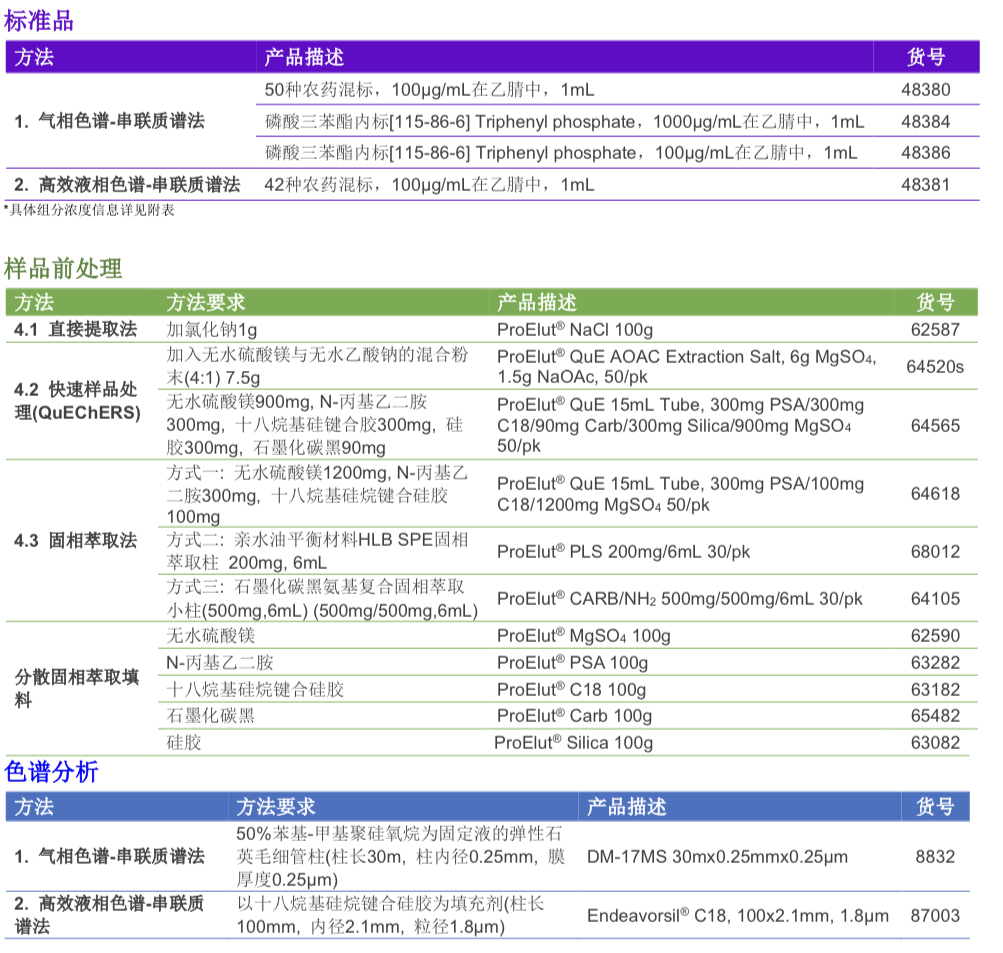Select product number 64565
The width and height of the screenshot is (1003, 953).
[935, 425]
